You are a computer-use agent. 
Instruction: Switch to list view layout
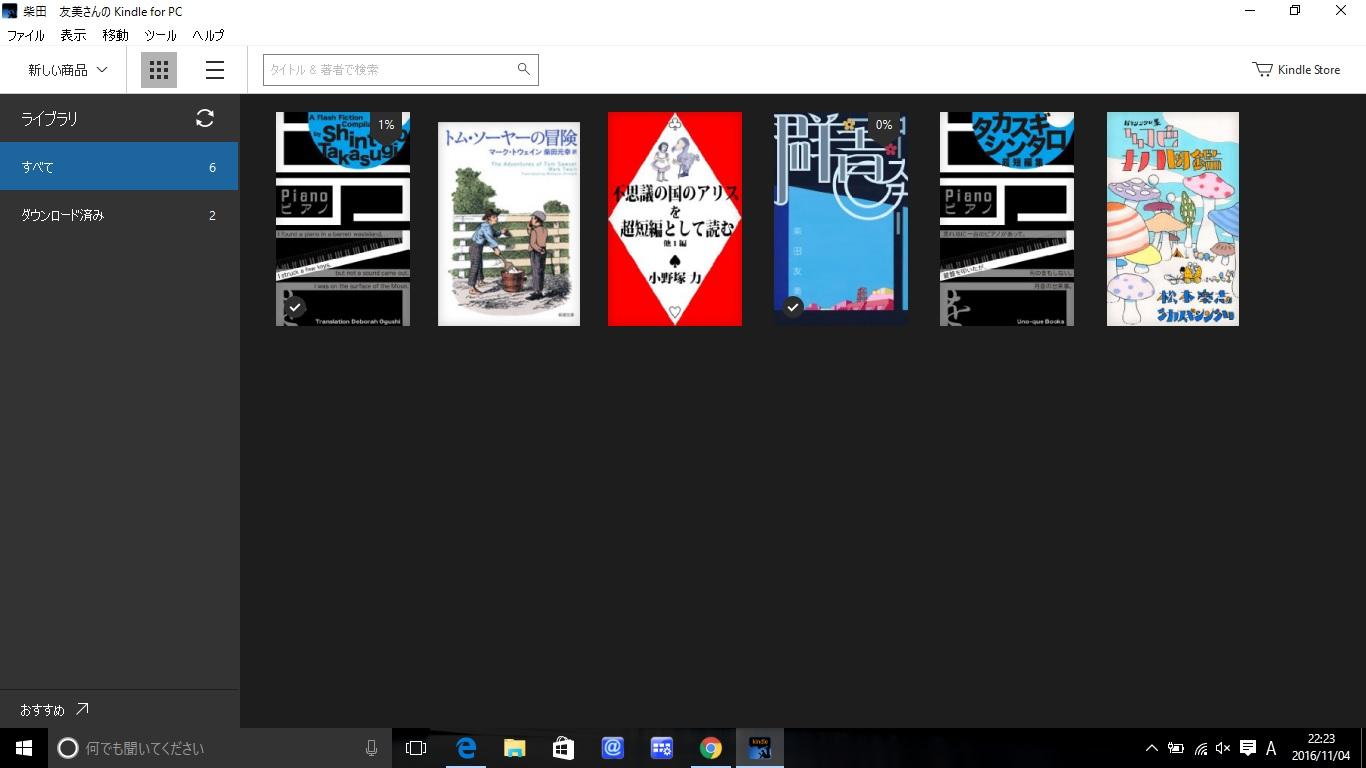click(214, 70)
